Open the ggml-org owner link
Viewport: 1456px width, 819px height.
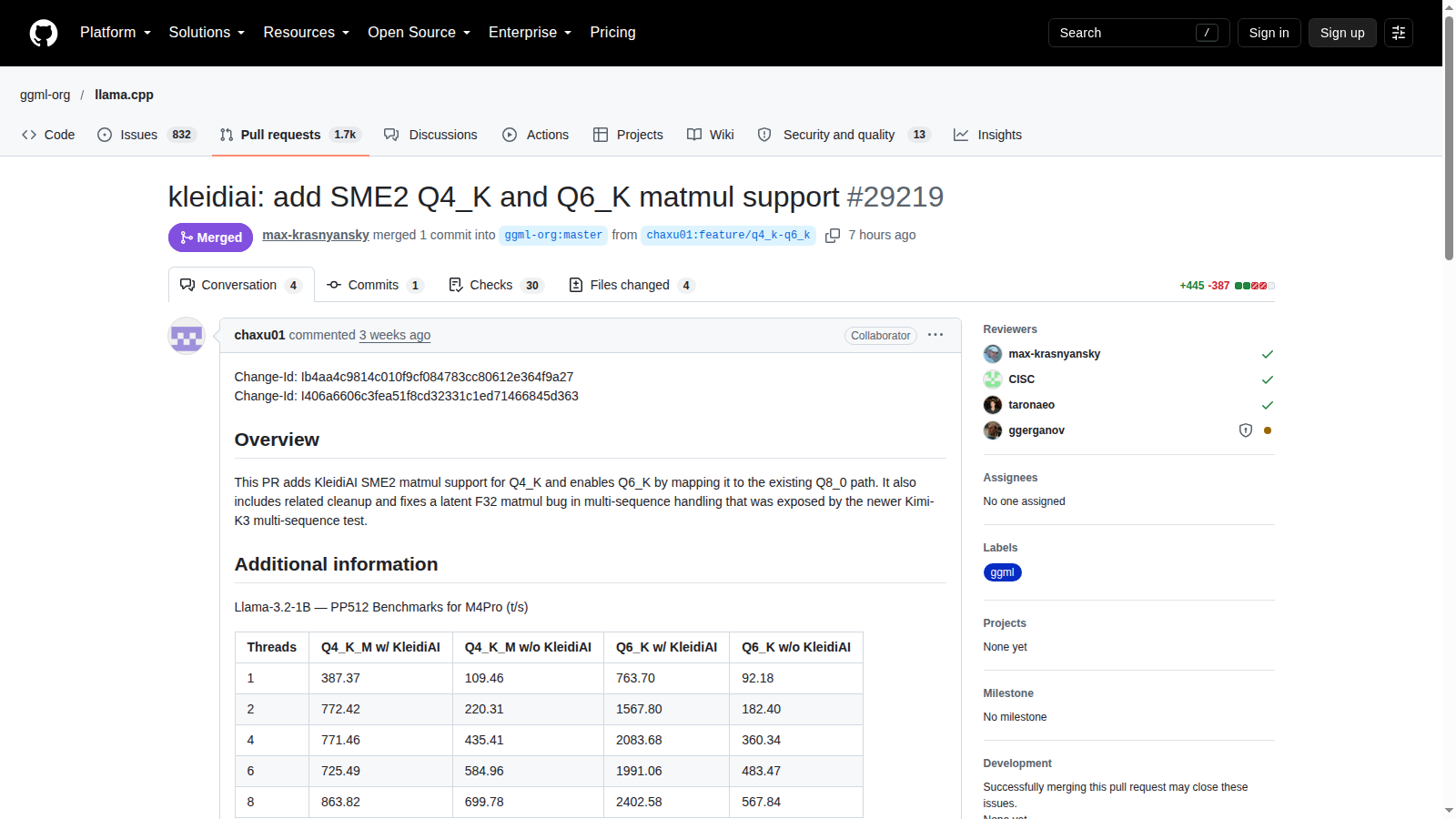pyautogui.click(x=45, y=95)
